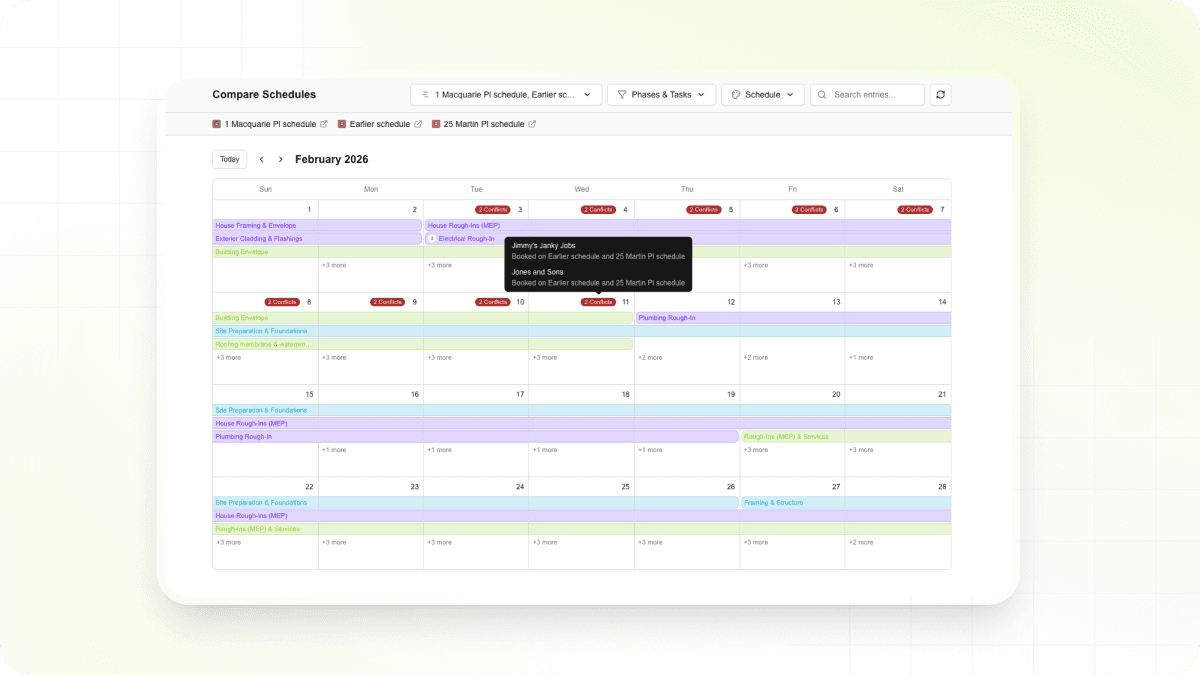Click Jones and Sons in conflict tooltip
This screenshot has width=1200, height=675.
[538, 272]
